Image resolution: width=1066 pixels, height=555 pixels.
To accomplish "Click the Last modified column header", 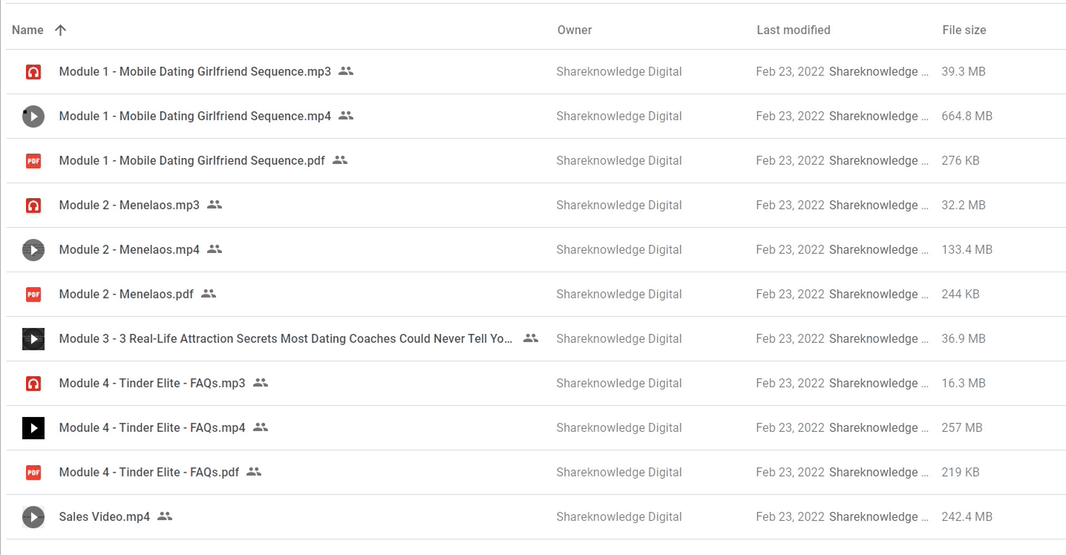I will tap(793, 30).
